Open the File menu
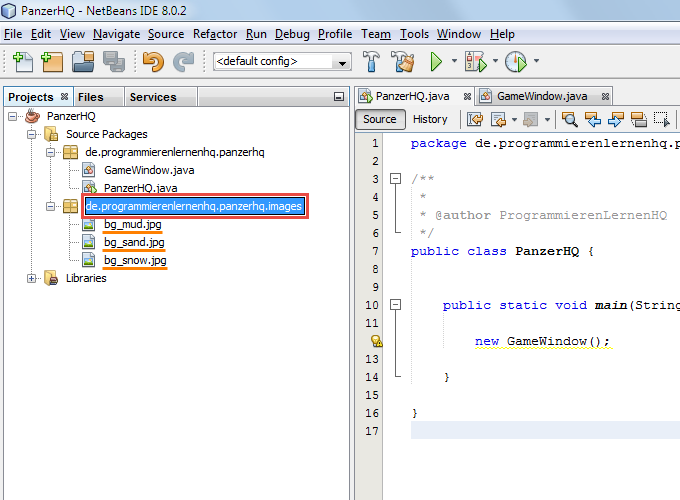The image size is (680, 500). click(x=13, y=34)
